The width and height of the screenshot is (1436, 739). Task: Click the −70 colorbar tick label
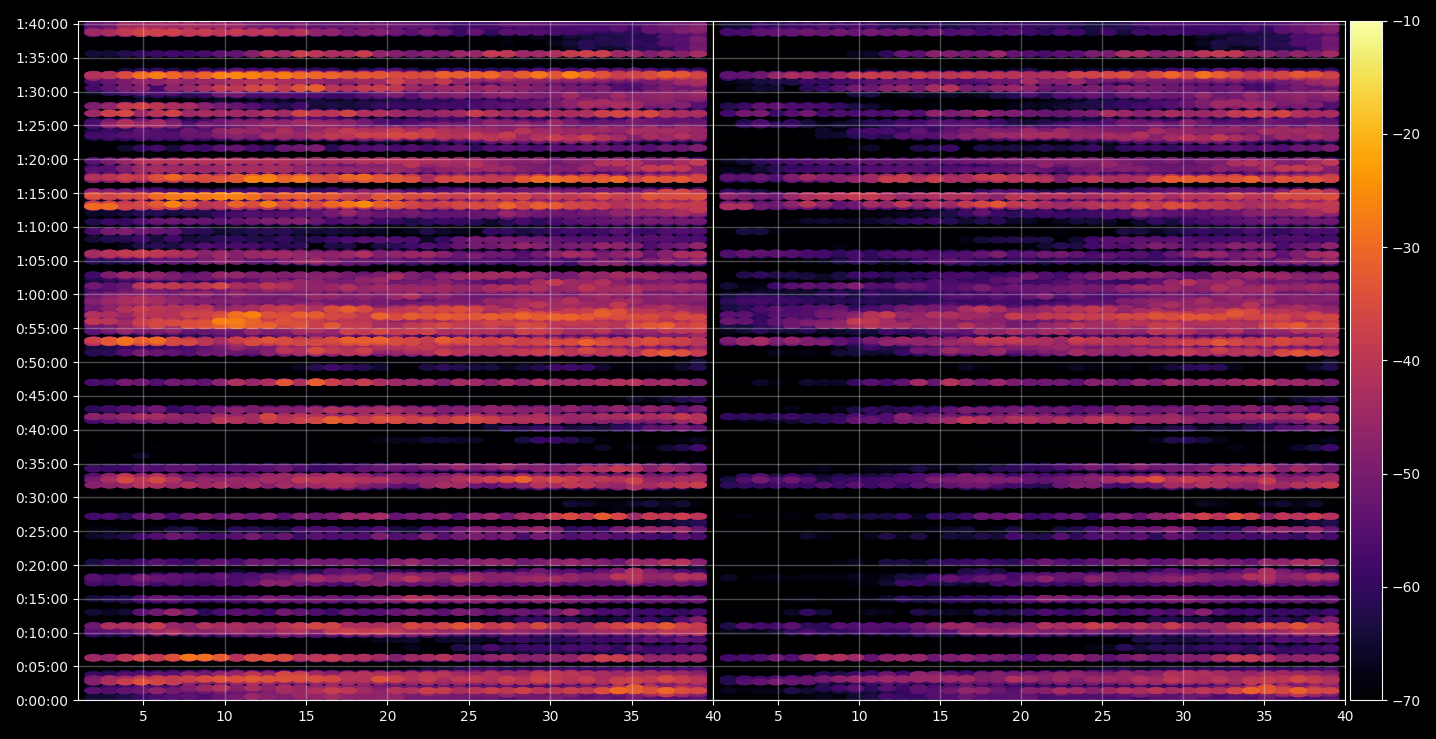point(1406,700)
